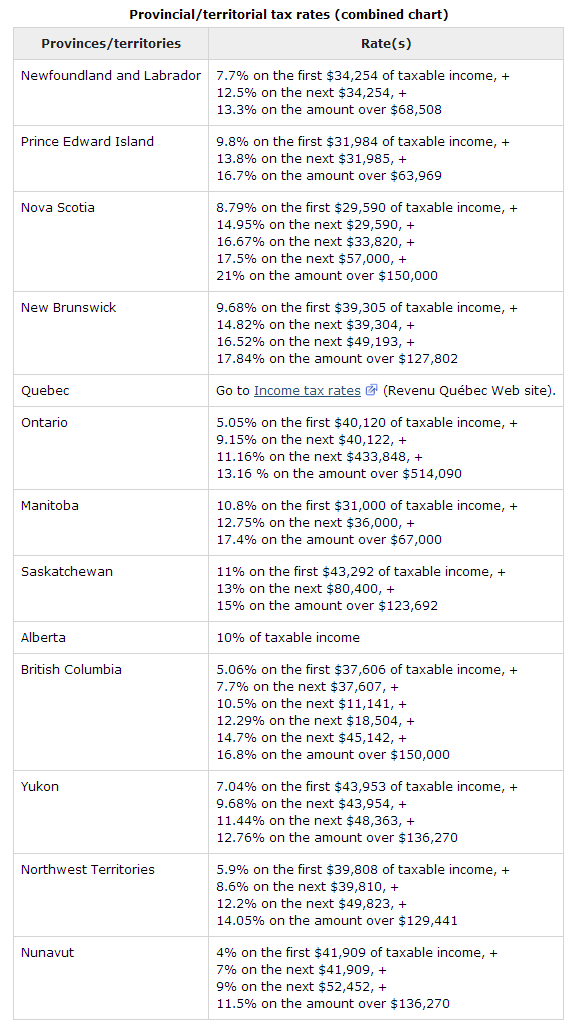
Task: Click the external link icon beside Income tax rates
Action: (371, 391)
